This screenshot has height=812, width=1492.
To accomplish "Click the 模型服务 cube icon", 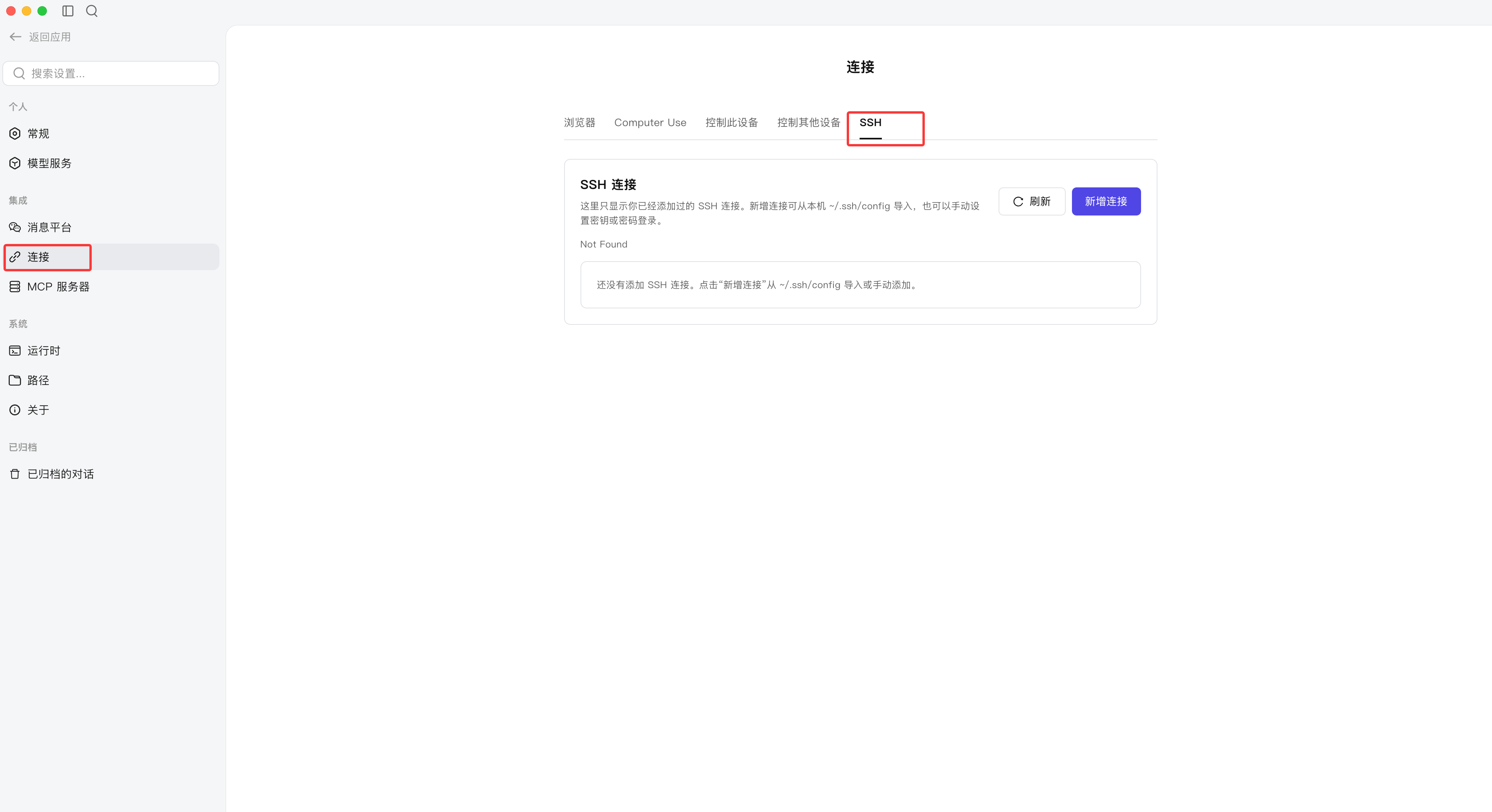I will 15,163.
